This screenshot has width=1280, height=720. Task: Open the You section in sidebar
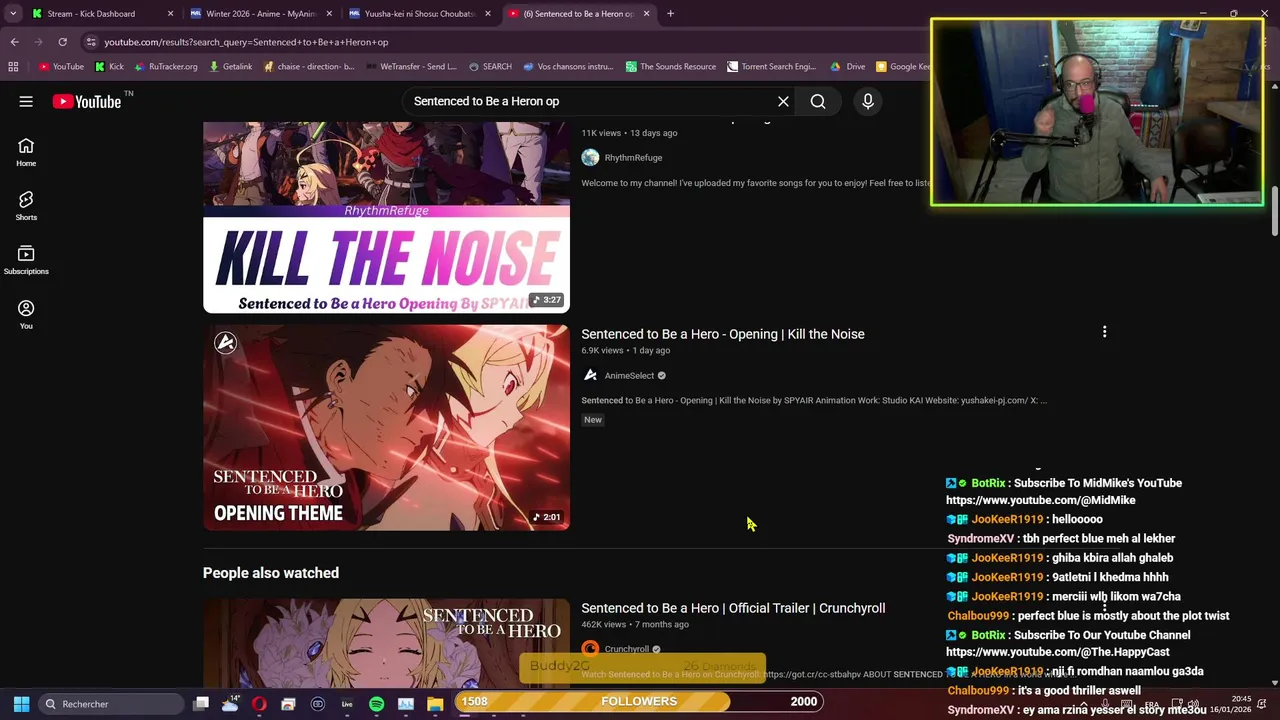tap(26, 315)
